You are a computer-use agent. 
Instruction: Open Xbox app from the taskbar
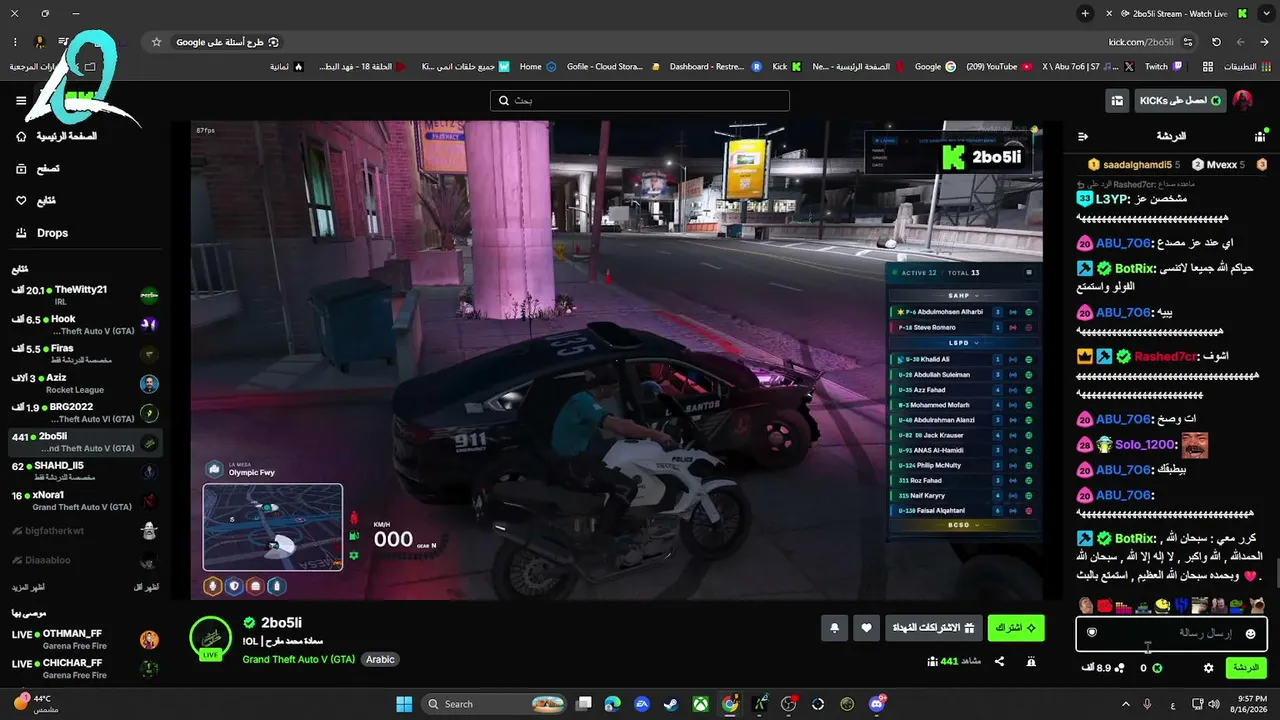coord(702,704)
